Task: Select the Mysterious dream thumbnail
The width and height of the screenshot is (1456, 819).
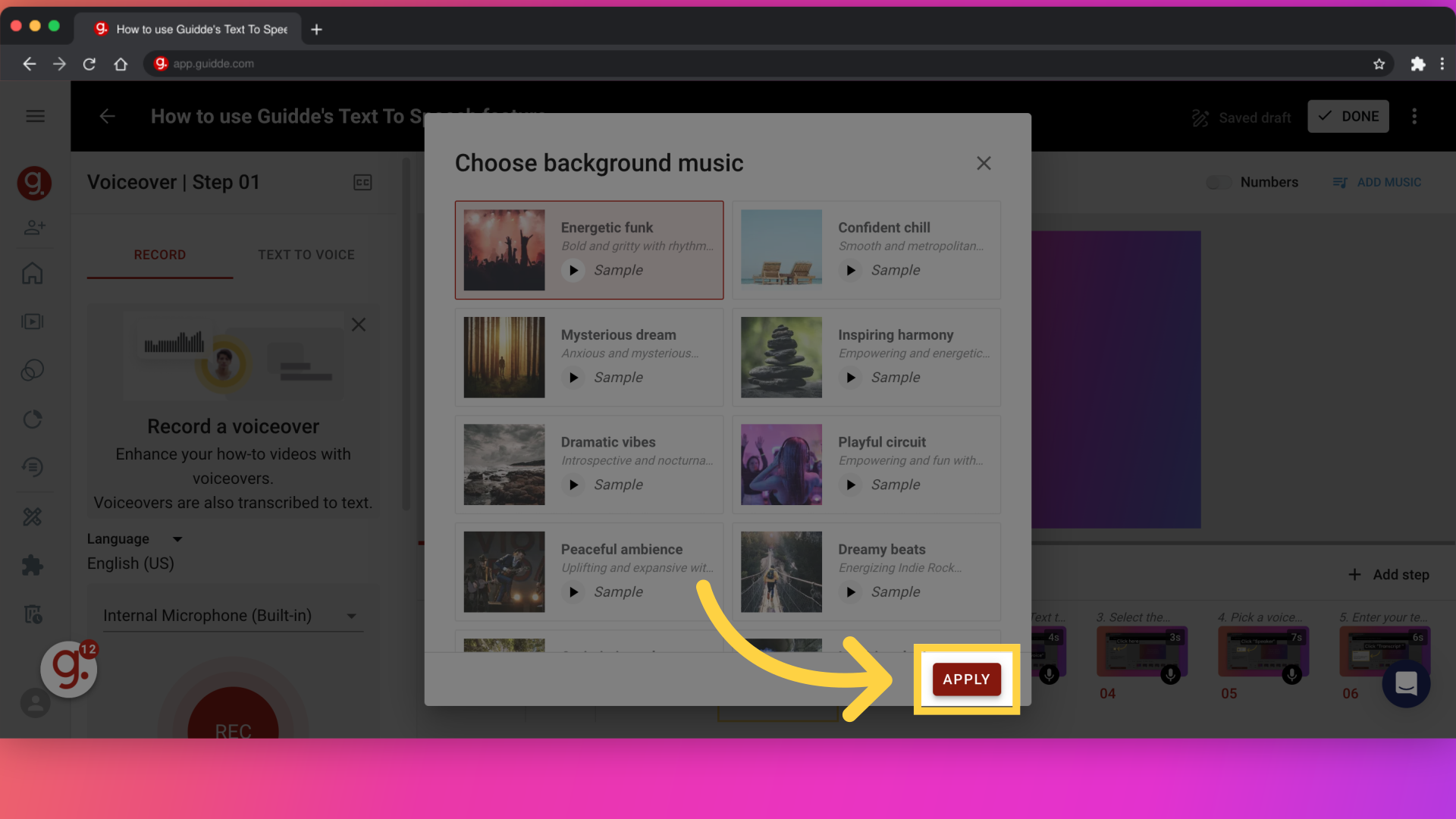Action: pos(504,357)
